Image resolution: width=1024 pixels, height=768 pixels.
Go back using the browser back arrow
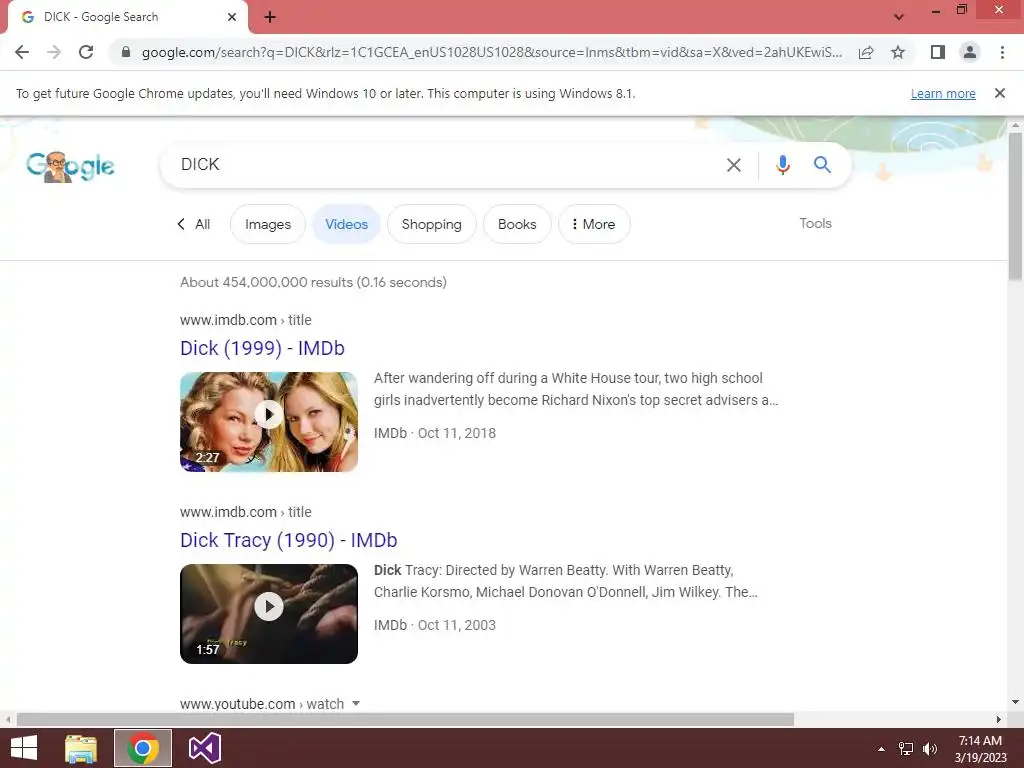point(22,52)
